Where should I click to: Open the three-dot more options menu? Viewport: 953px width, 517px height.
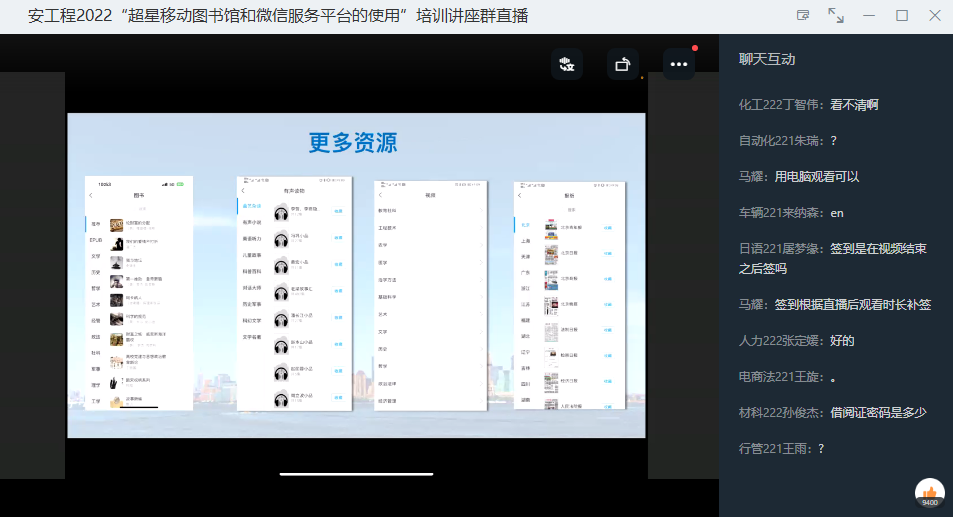pos(679,64)
